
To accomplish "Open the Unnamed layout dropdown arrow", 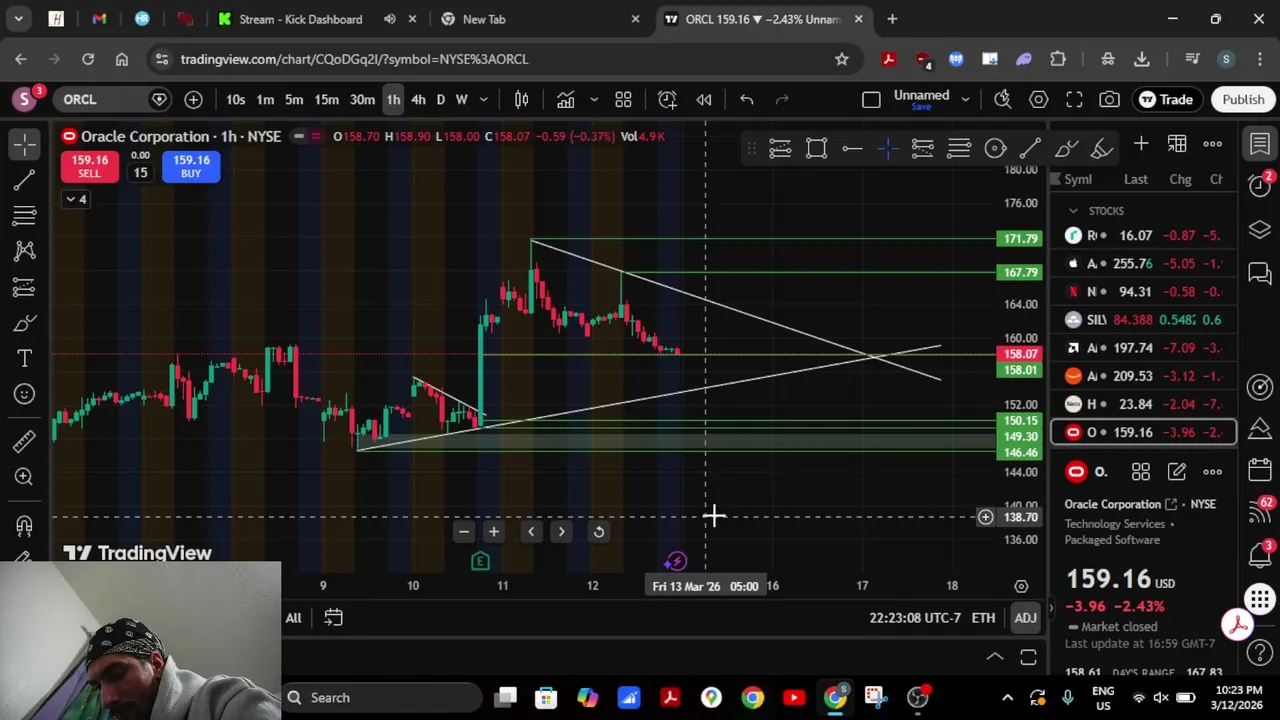I will [965, 99].
